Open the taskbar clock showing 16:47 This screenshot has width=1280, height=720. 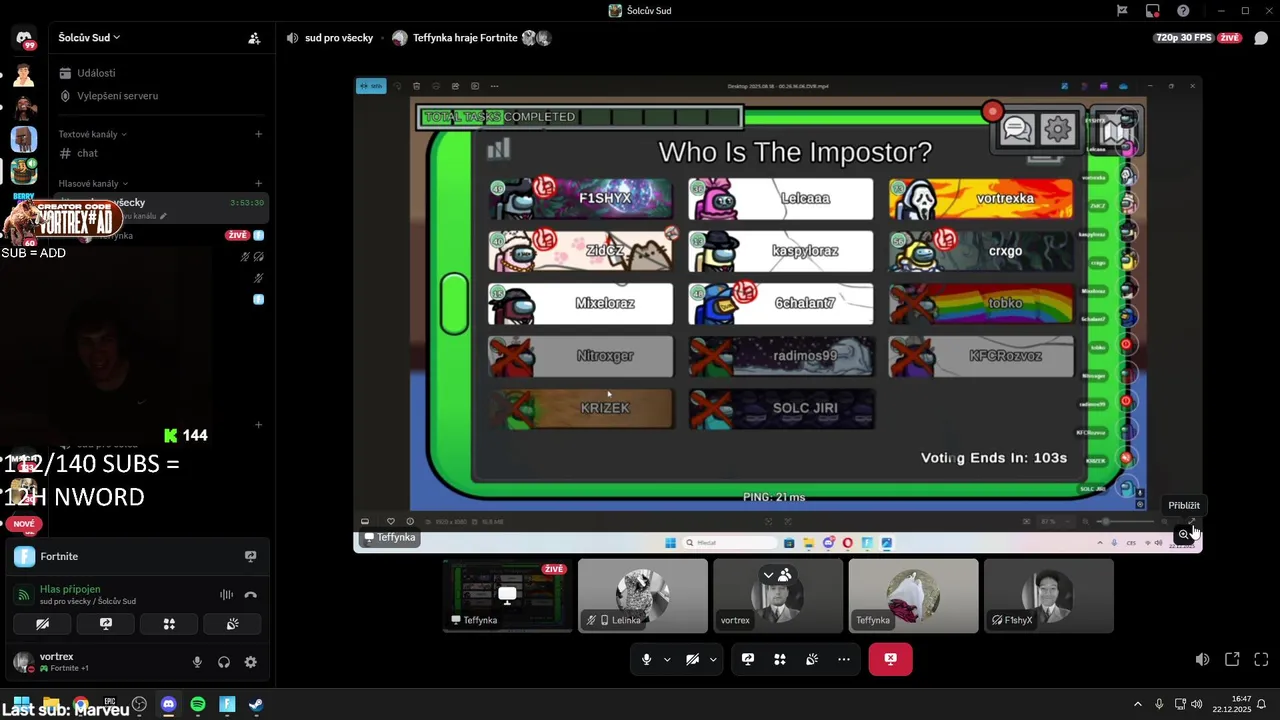coord(1232,705)
